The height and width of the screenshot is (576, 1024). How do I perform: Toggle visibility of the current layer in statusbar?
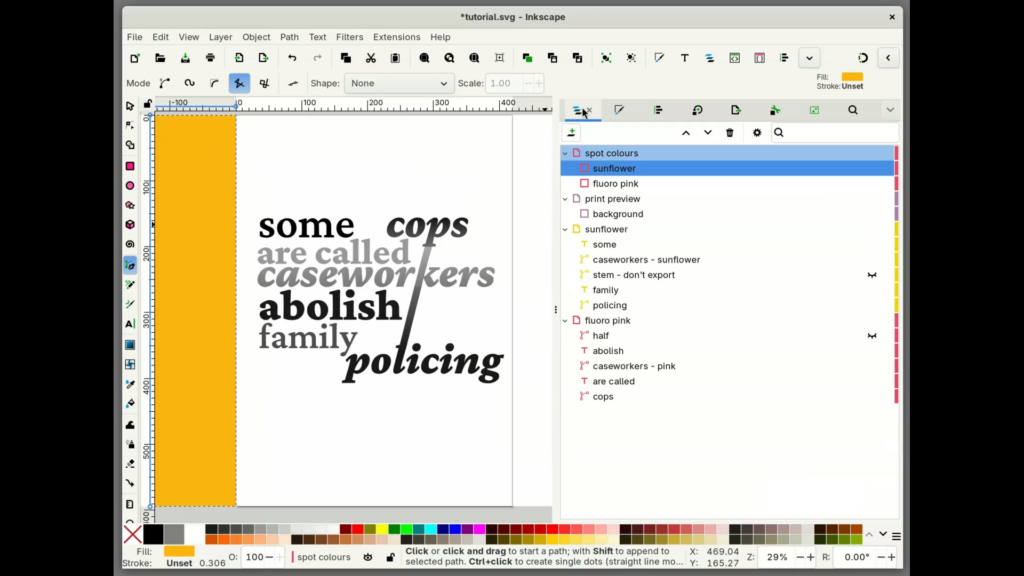tap(368, 557)
